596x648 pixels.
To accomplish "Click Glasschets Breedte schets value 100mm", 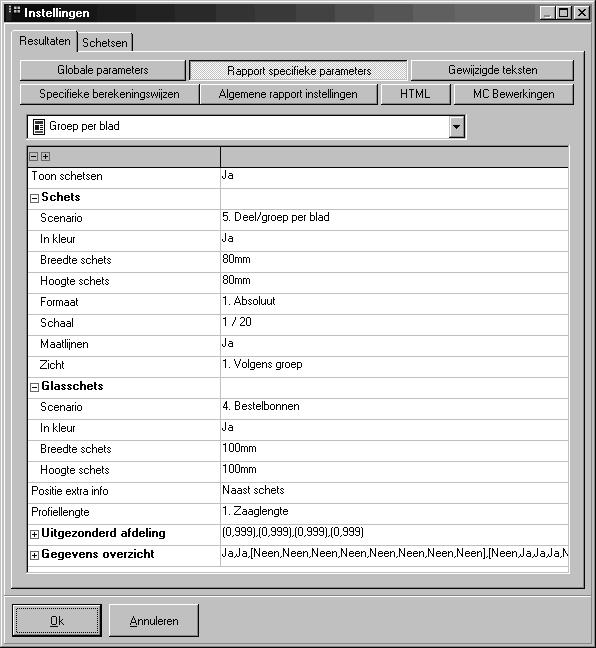I will 239,448.
